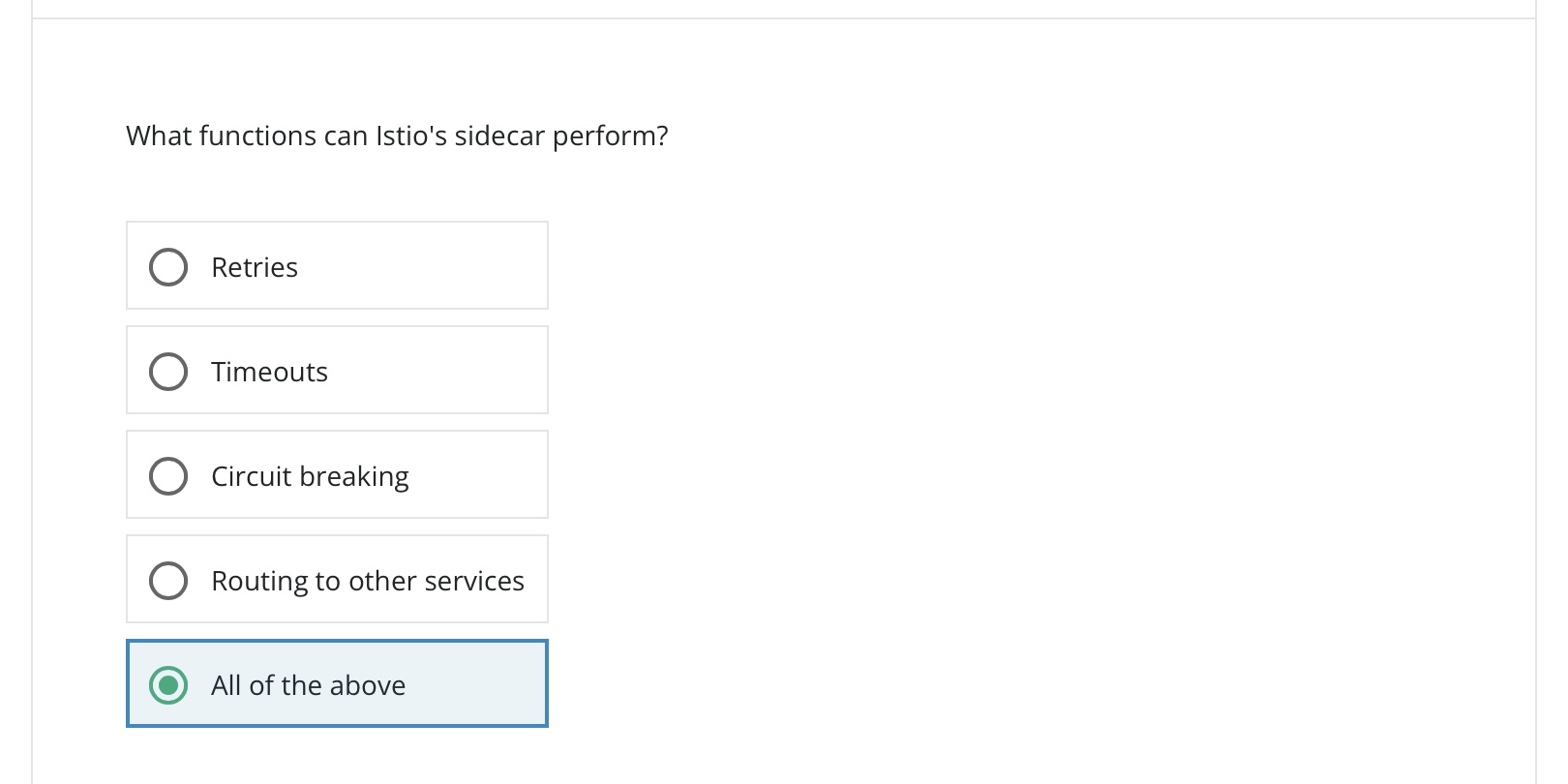Click the "All of the above" label text

[308, 685]
